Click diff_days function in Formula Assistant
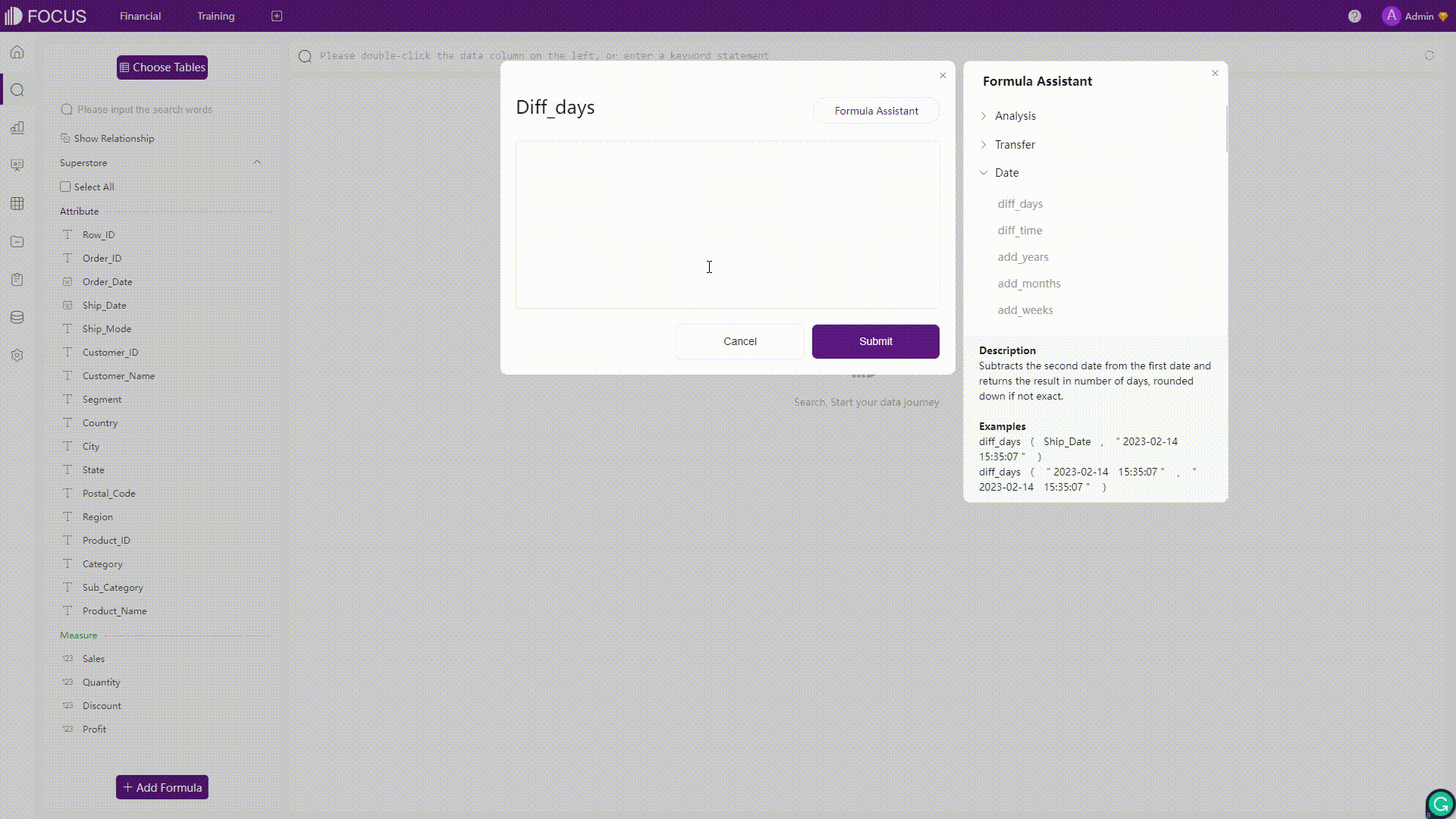Screen dimensions: 1456x819 pyautogui.click(x=1020, y=203)
